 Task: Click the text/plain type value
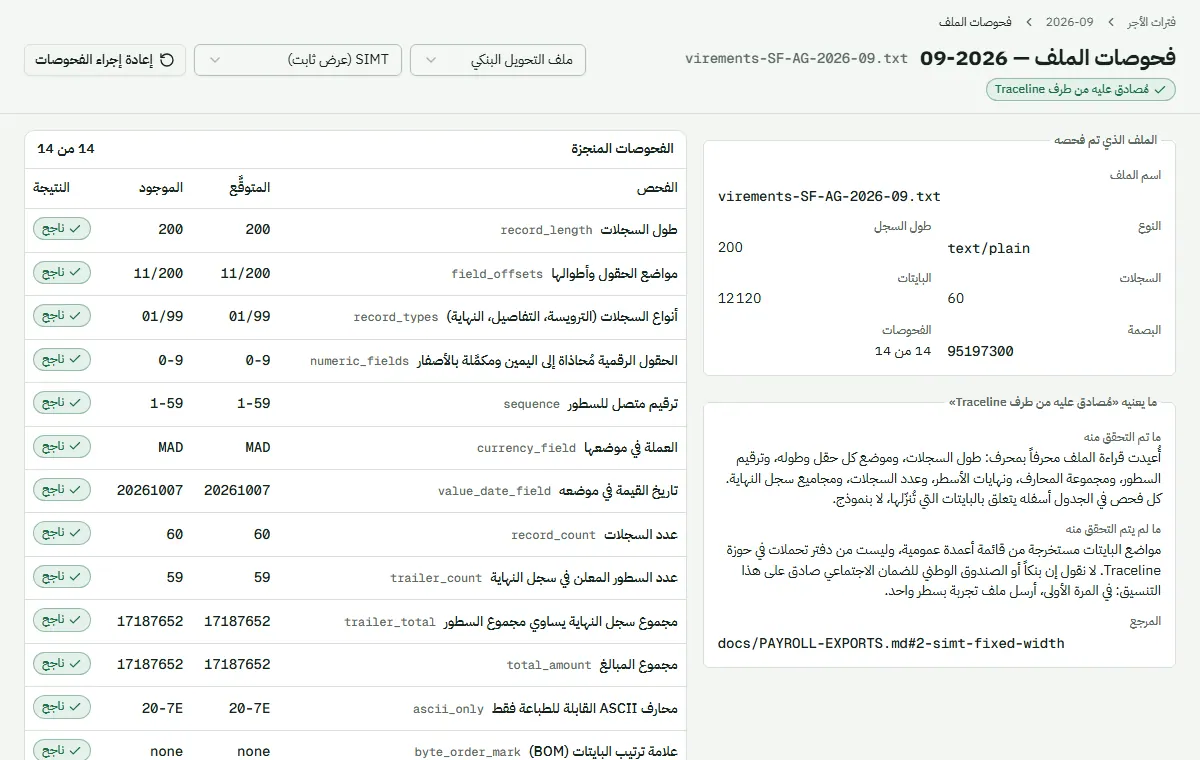(x=989, y=248)
